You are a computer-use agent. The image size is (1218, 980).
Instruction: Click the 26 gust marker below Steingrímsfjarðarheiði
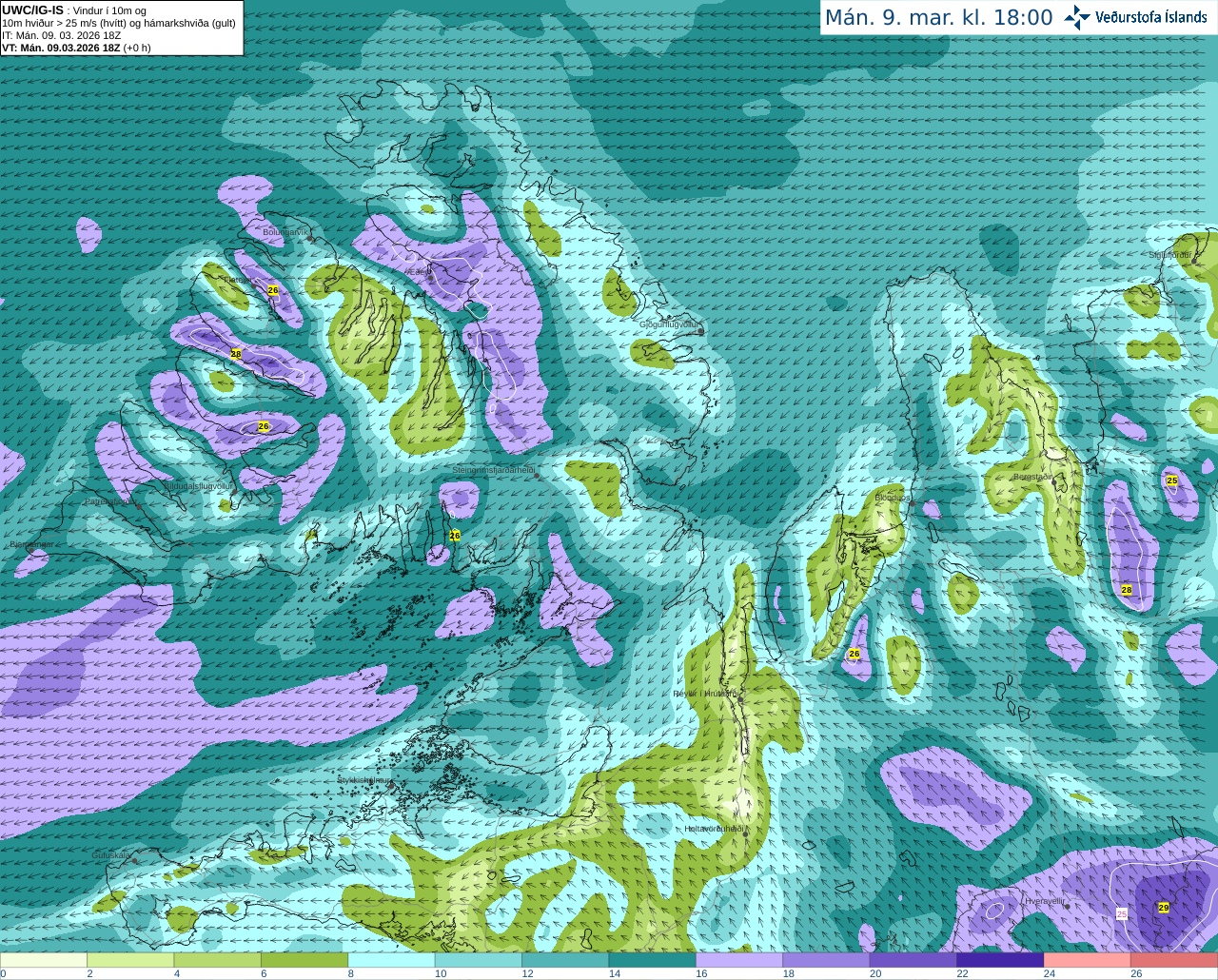coord(455,536)
